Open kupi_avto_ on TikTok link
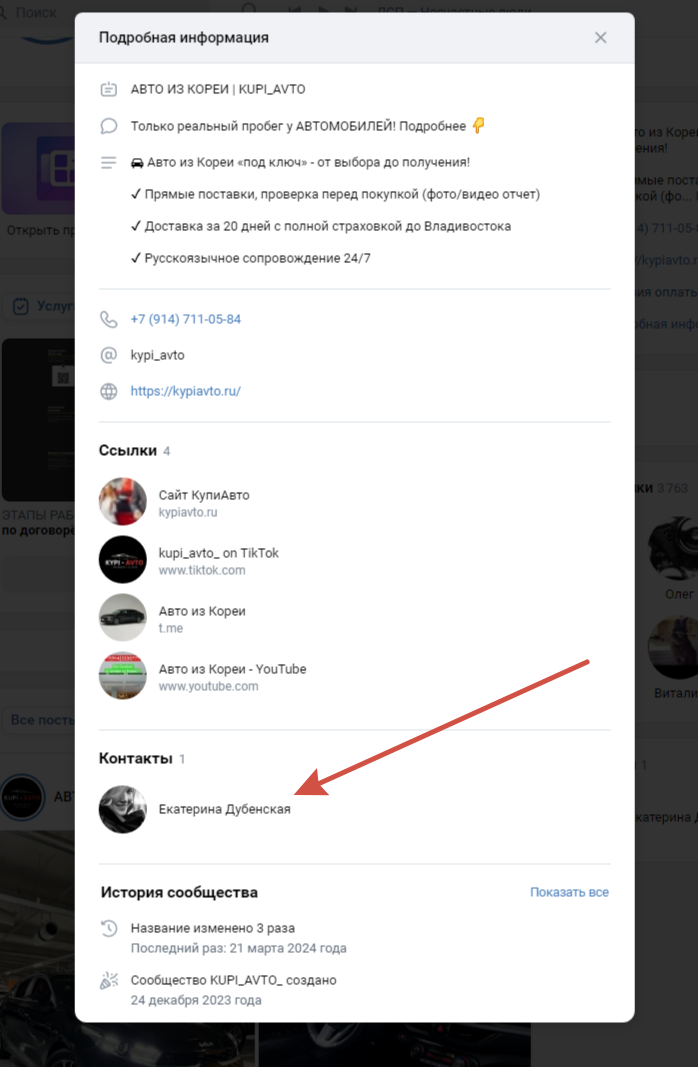Viewport: 698px width, 1067px height. point(218,553)
